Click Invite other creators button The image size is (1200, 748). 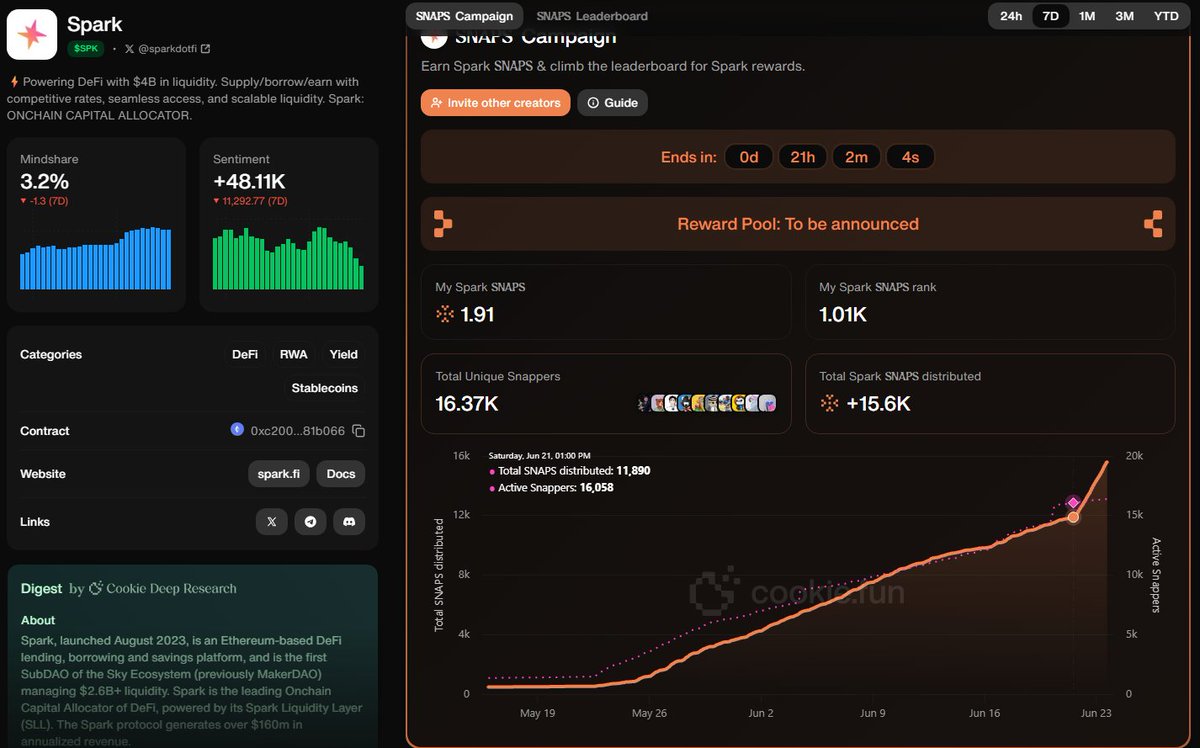click(496, 103)
